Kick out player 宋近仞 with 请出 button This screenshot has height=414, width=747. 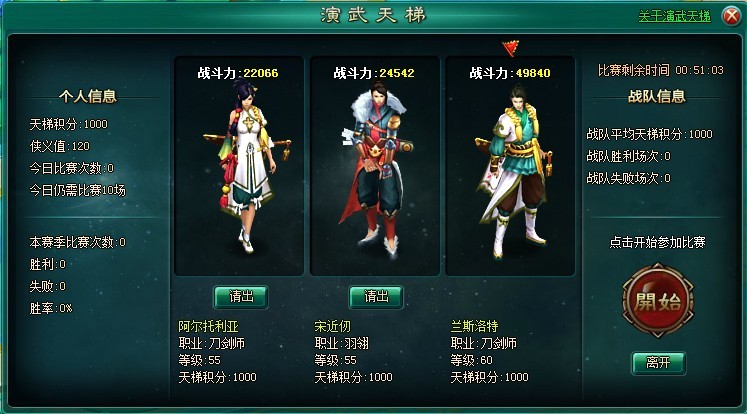(x=376, y=297)
